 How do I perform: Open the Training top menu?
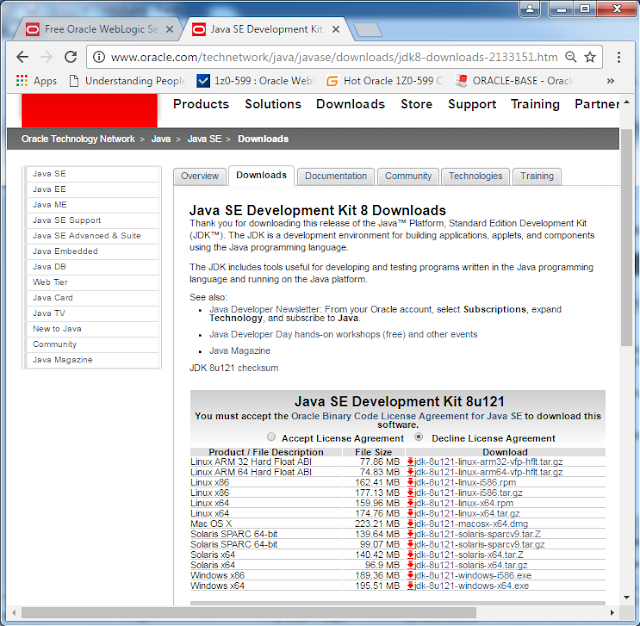tap(535, 104)
